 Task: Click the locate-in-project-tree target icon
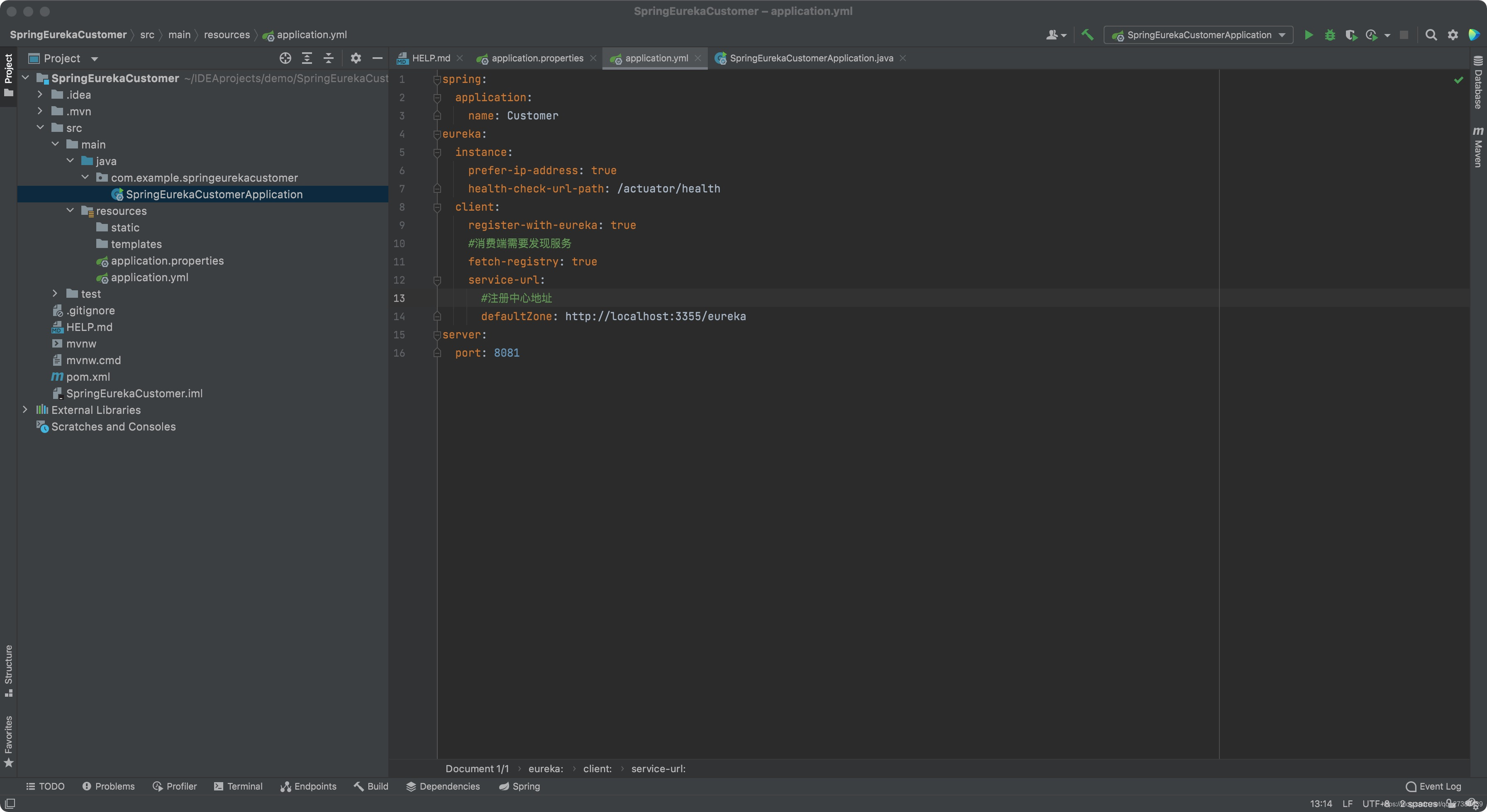coord(285,58)
